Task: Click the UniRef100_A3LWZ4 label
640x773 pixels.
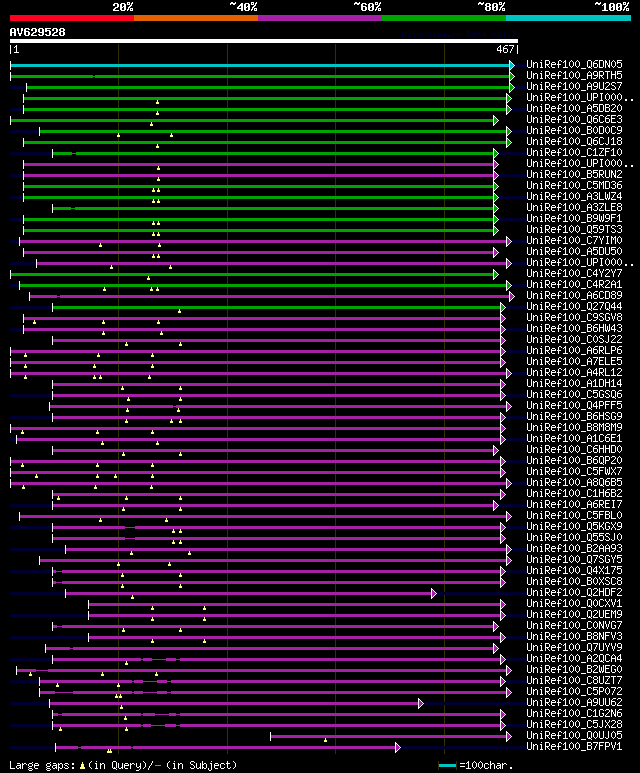Action: (574, 196)
